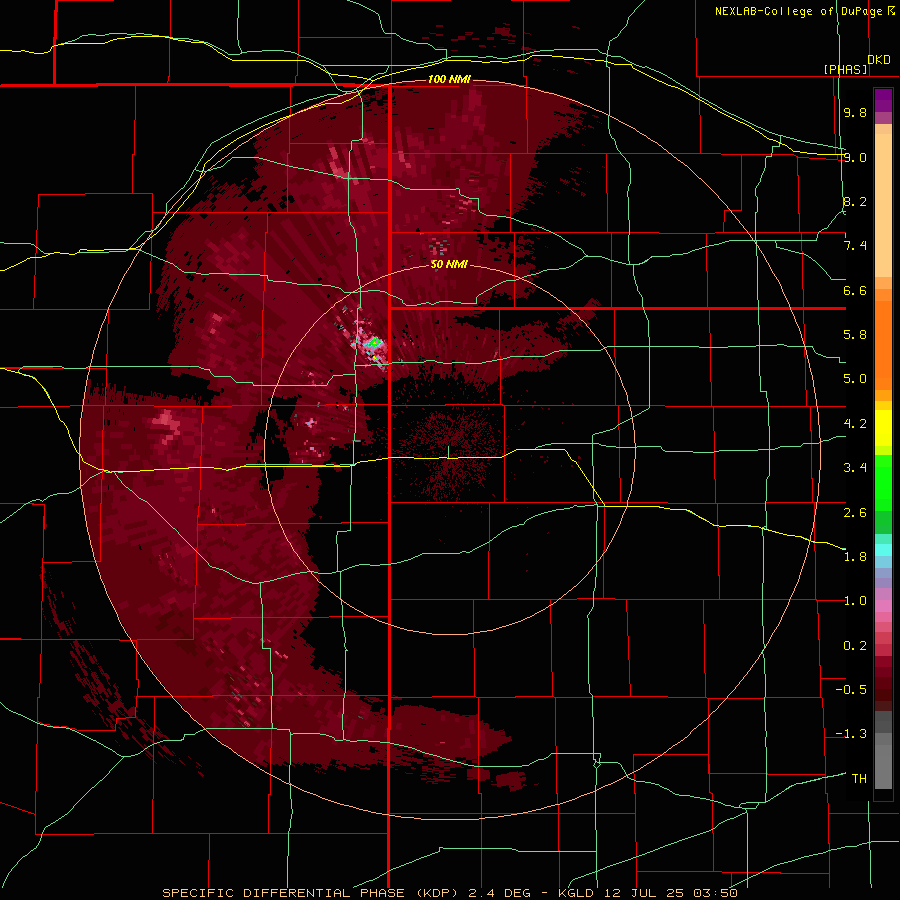This screenshot has height=900, width=900.
Task: Select the 5.8 value on the color scale
Action: (x=855, y=335)
